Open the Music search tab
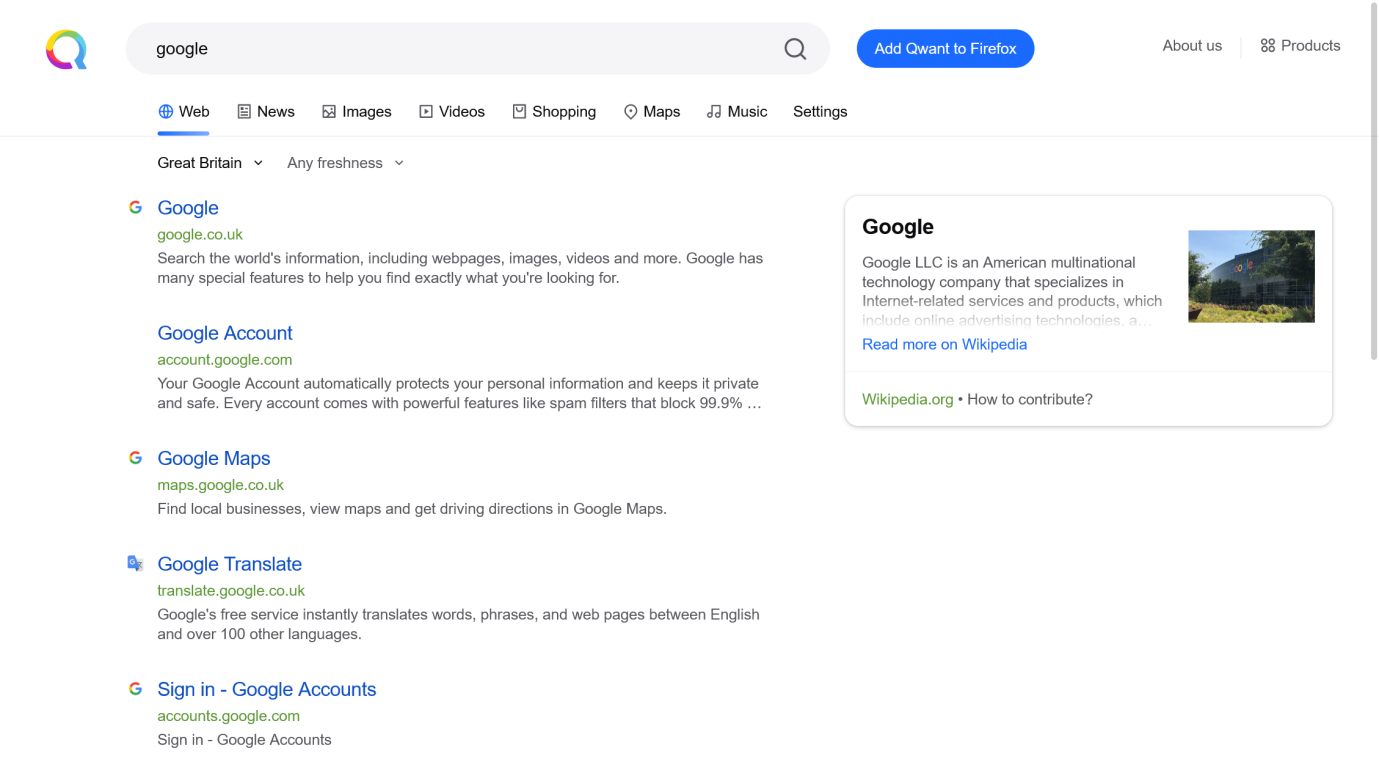The height and width of the screenshot is (776, 1379). [736, 112]
